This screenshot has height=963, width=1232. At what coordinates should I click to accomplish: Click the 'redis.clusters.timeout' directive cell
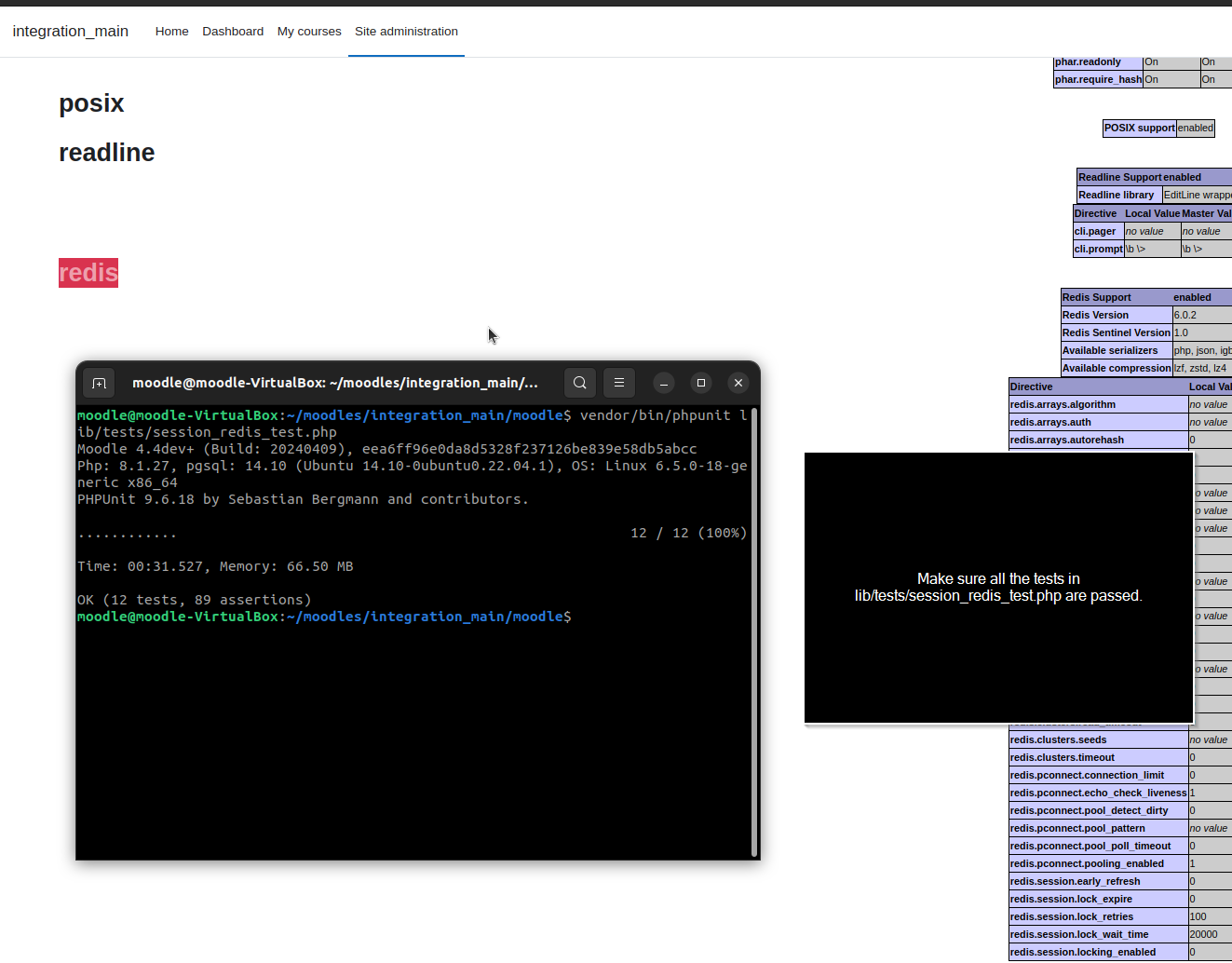click(x=1099, y=757)
